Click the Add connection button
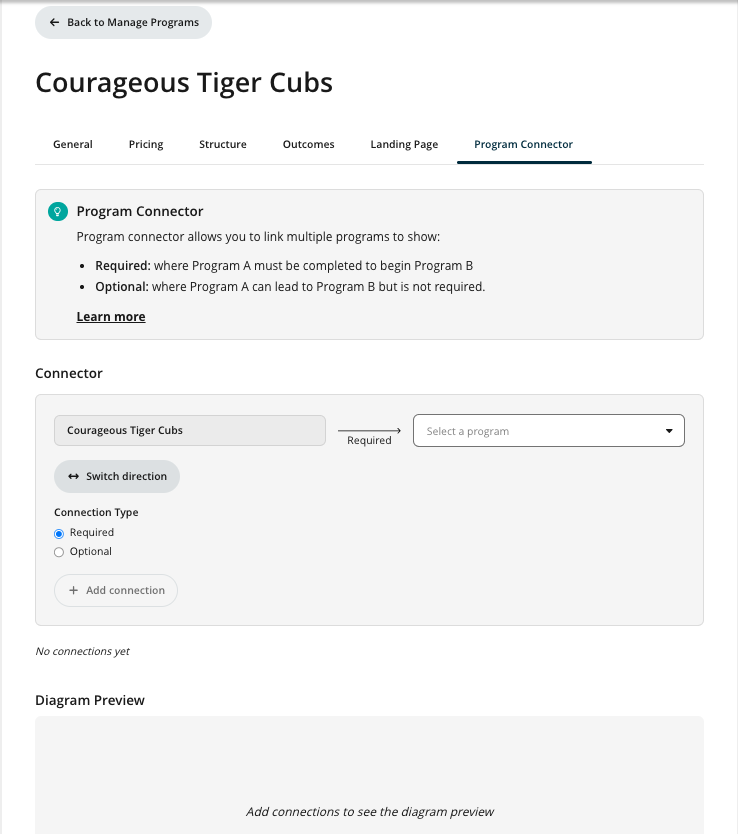 pos(117,591)
